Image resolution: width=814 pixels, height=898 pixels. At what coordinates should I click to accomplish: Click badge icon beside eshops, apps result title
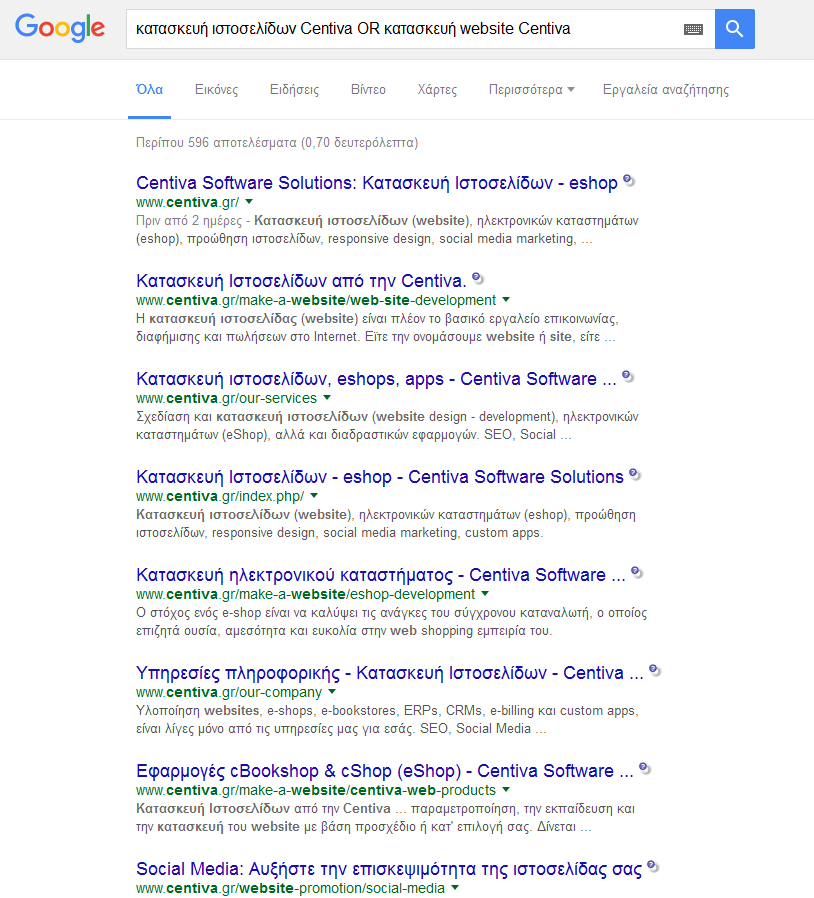(628, 376)
